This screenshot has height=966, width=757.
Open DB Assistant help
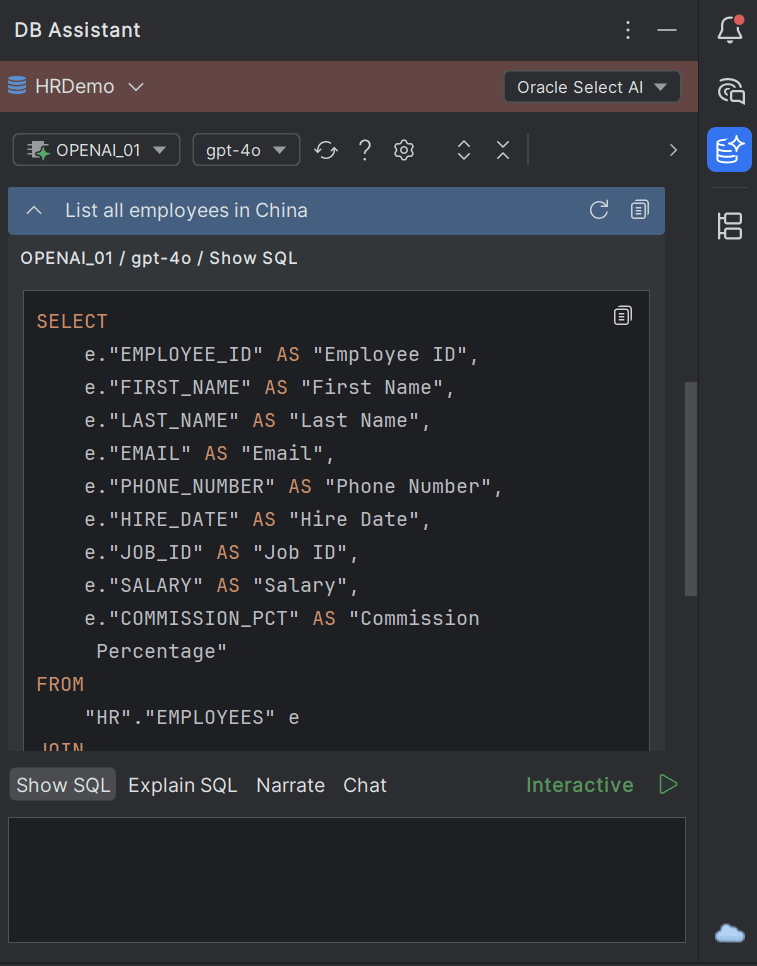point(364,149)
